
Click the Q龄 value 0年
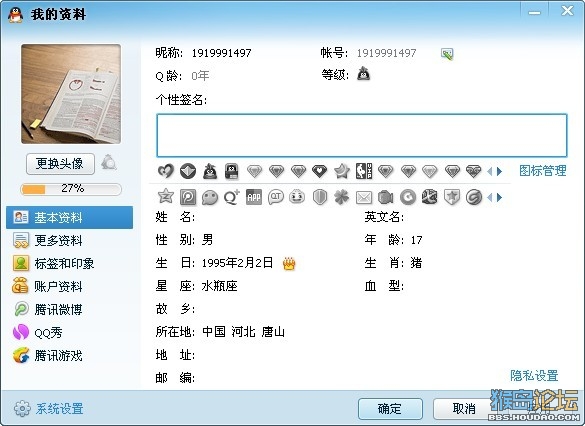pos(200,76)
